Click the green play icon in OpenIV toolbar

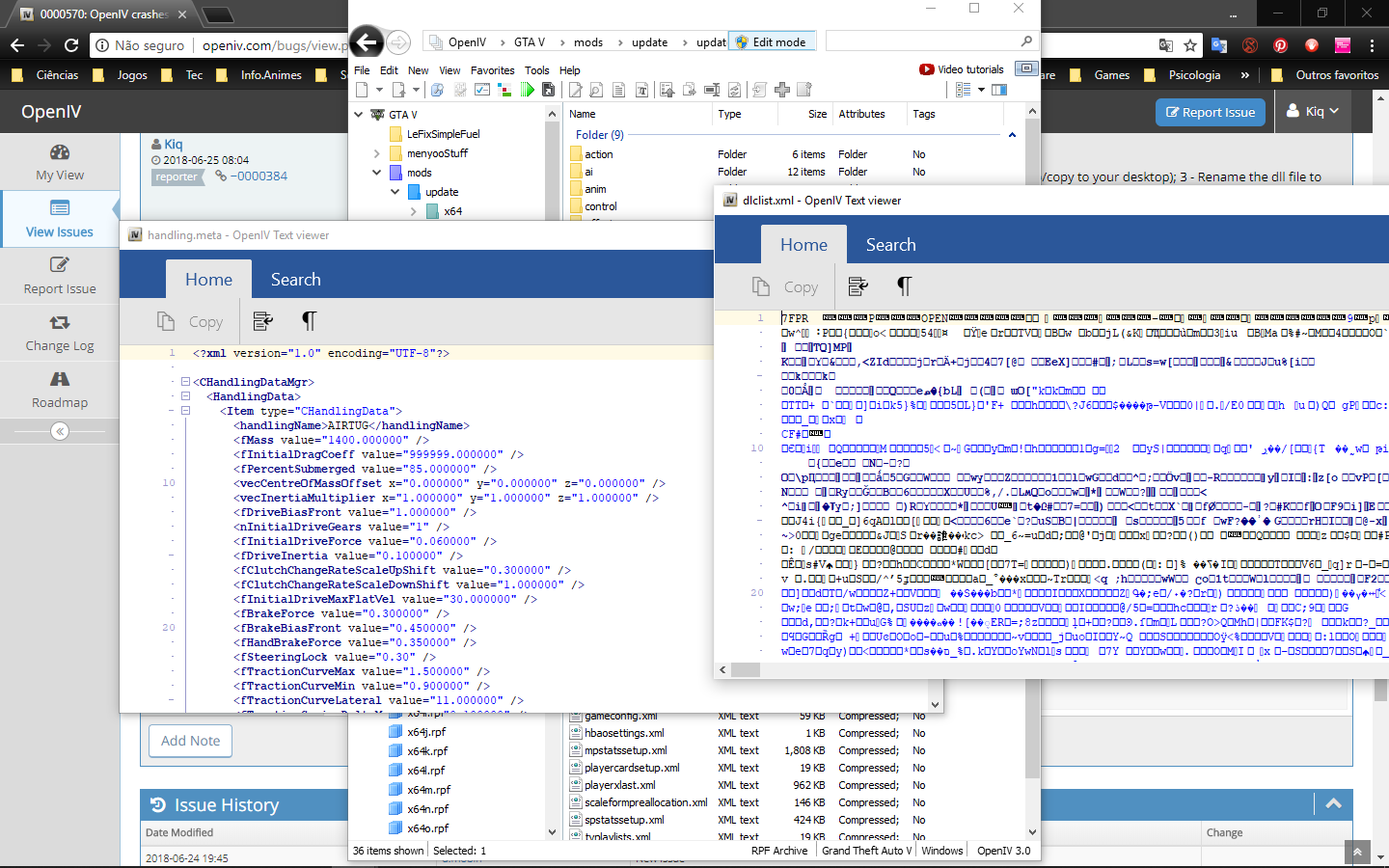click(x=527, y=90)
